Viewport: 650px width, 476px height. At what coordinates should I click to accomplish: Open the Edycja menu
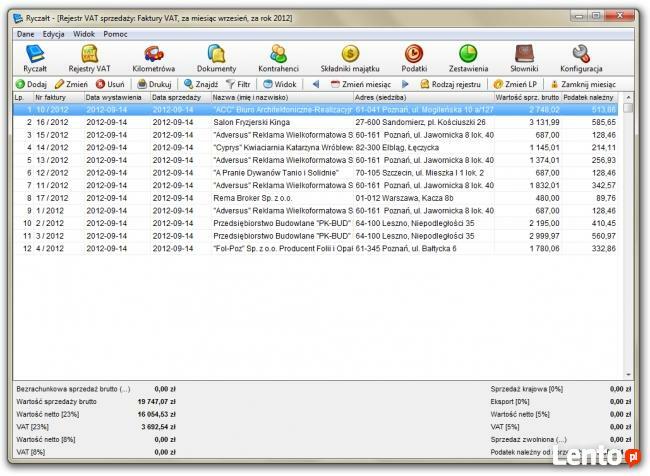(x=54, y=34)
